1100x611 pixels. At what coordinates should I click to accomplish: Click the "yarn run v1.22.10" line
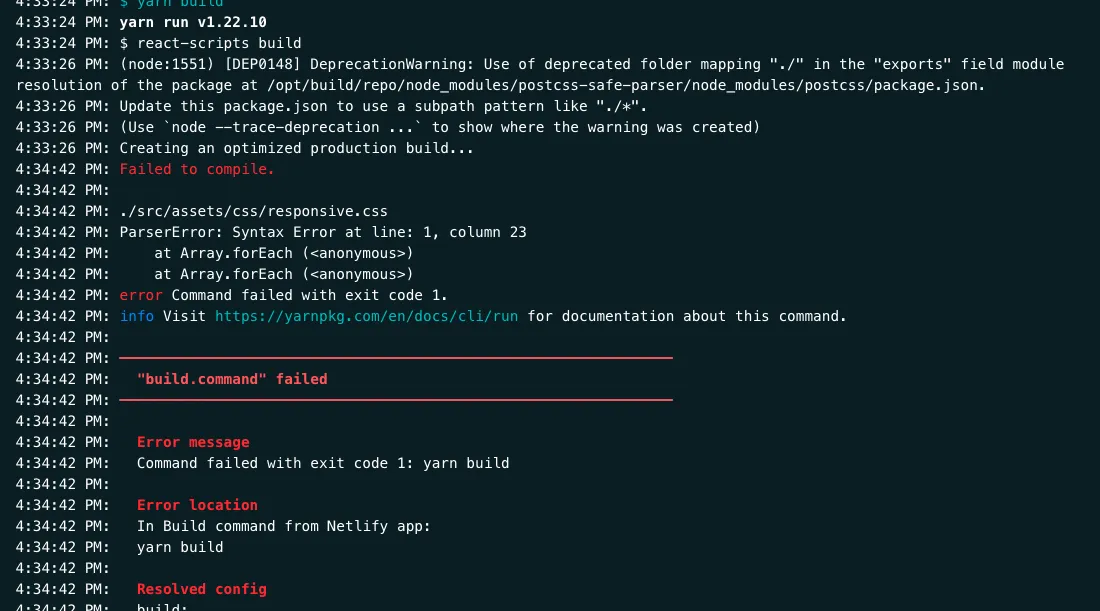[193, 22]
